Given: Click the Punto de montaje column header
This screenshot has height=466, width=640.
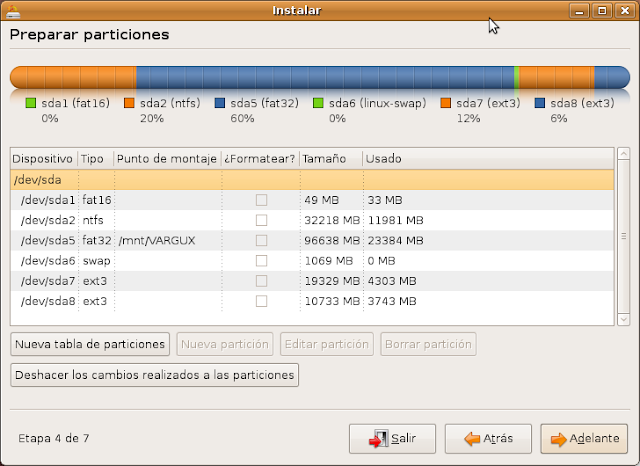Looking at the screenshot, I should click(x=167, y=159).
